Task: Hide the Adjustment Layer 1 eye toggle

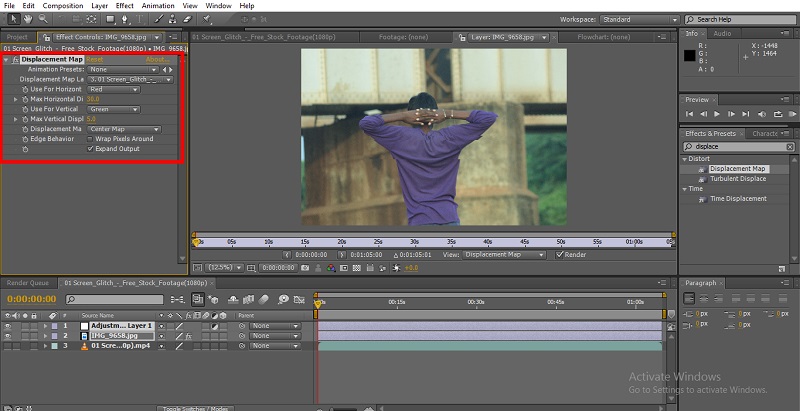Action: click(8, 326)
